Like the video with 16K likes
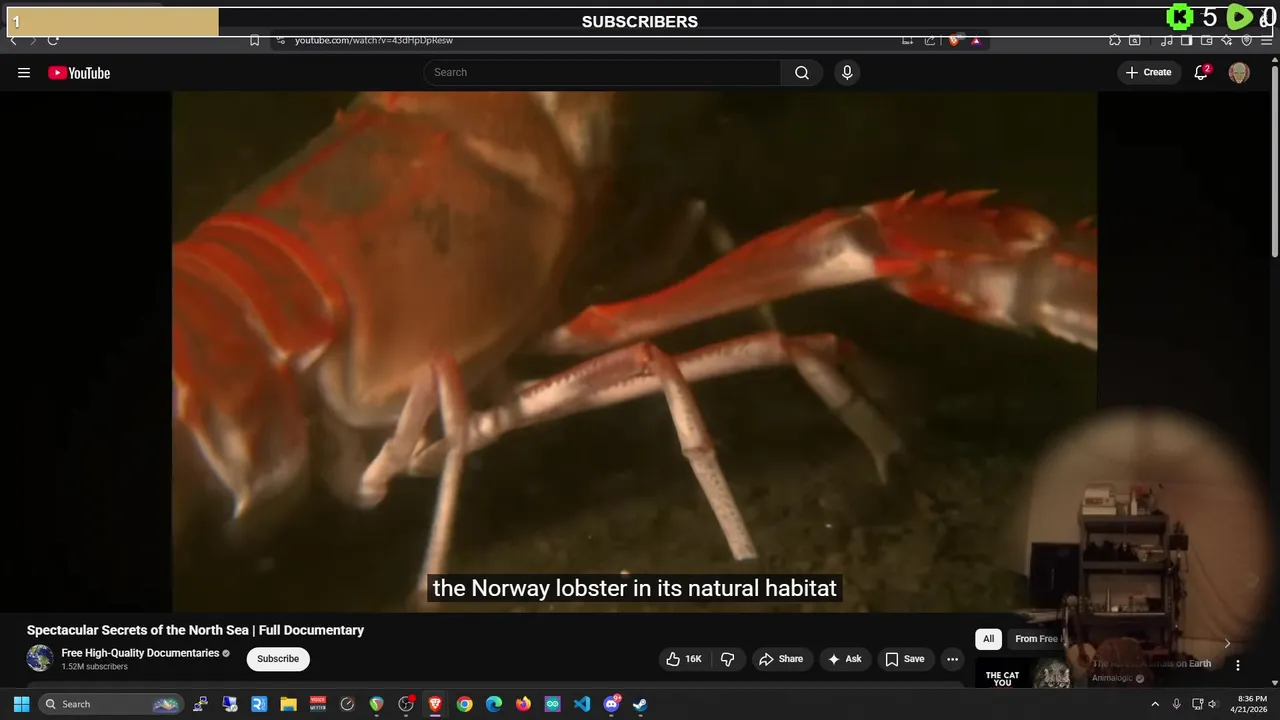1280x720 pixels. [x=685, y=659]
